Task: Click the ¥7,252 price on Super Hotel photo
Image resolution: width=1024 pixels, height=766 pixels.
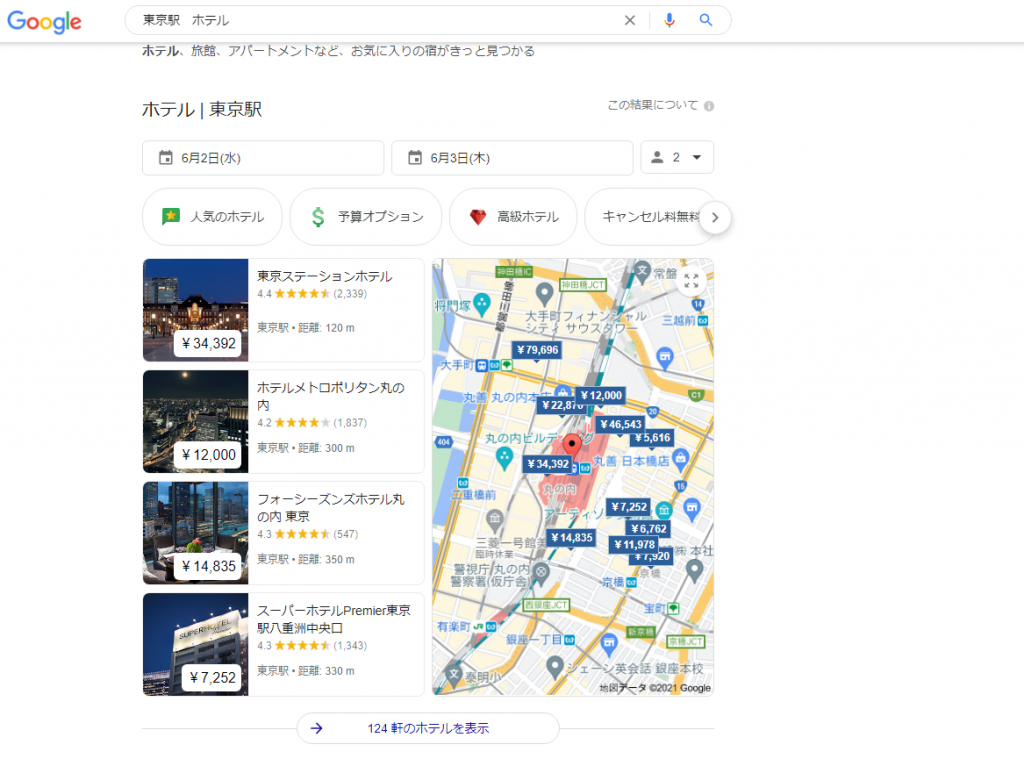Action: 212,678
